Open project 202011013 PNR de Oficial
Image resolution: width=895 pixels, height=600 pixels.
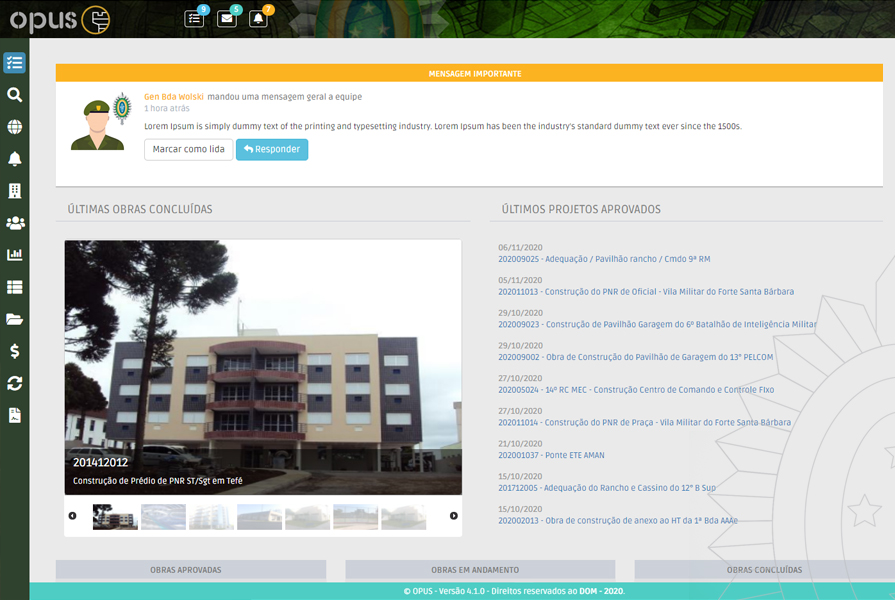point(646,292)
